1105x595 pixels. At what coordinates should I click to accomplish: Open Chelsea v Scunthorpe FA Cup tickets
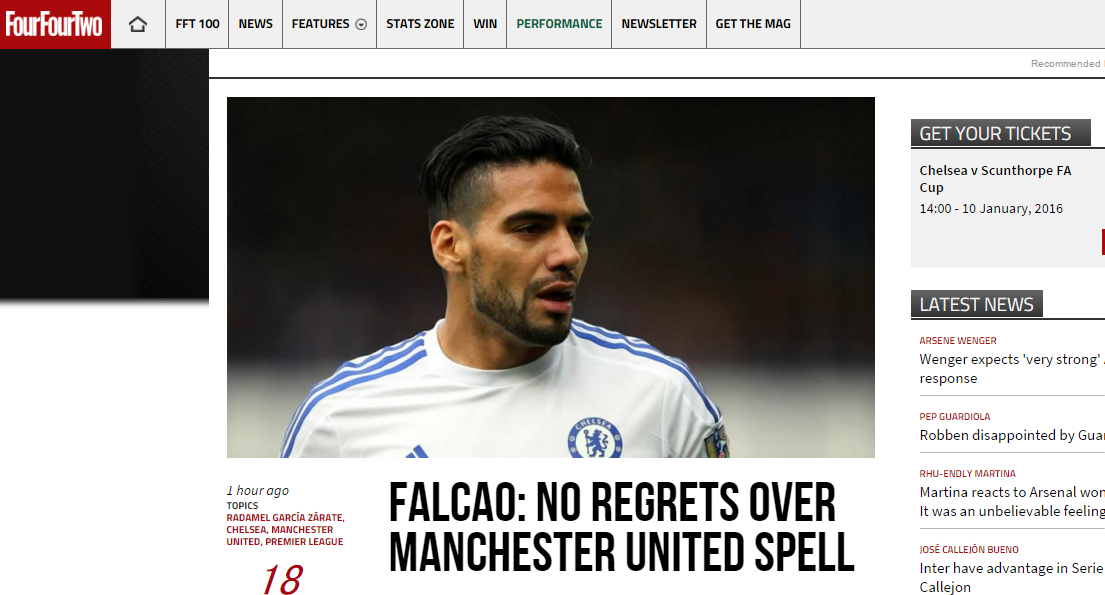[x=995, y=179]
